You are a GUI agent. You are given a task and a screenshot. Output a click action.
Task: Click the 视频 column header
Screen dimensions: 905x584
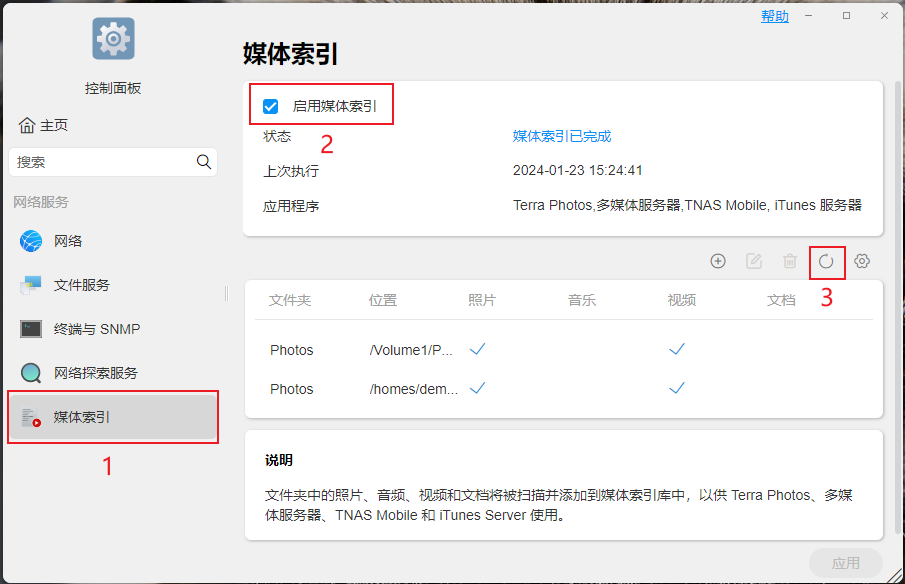tap(682, 300)
